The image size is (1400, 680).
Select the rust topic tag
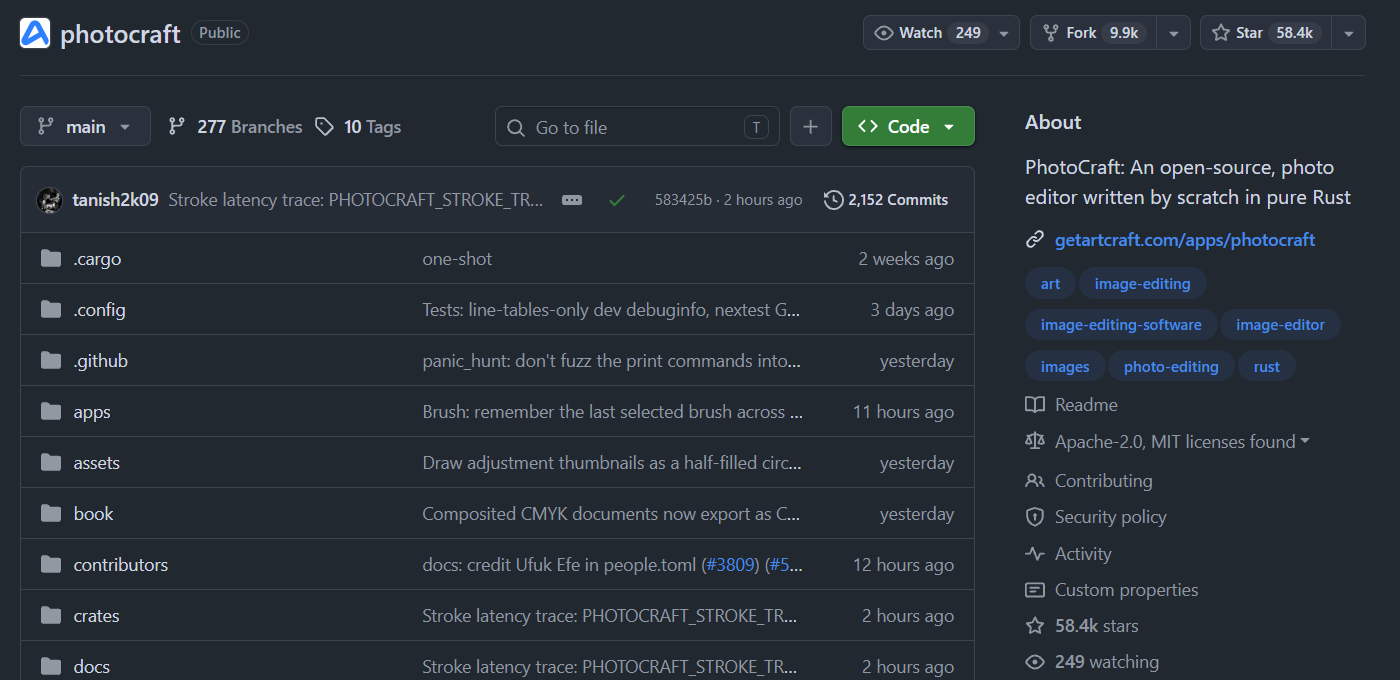coord(1267,367)
